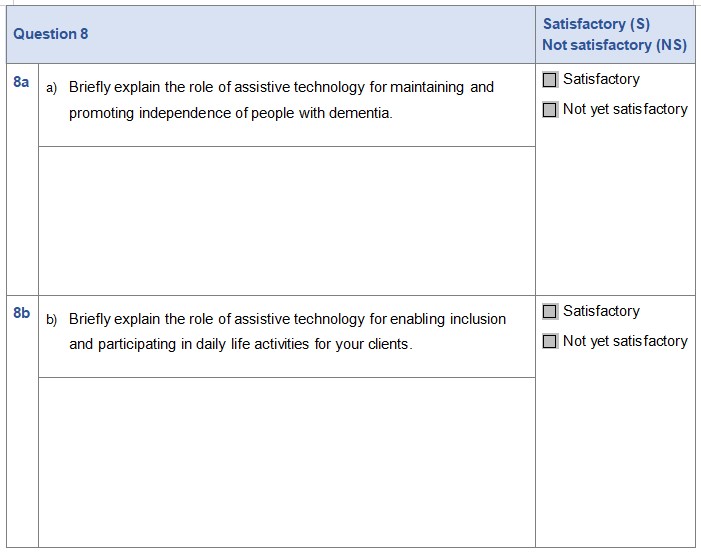Click the "8b" row label
Screen dimensions: 701x552
[x=22, y=313]
